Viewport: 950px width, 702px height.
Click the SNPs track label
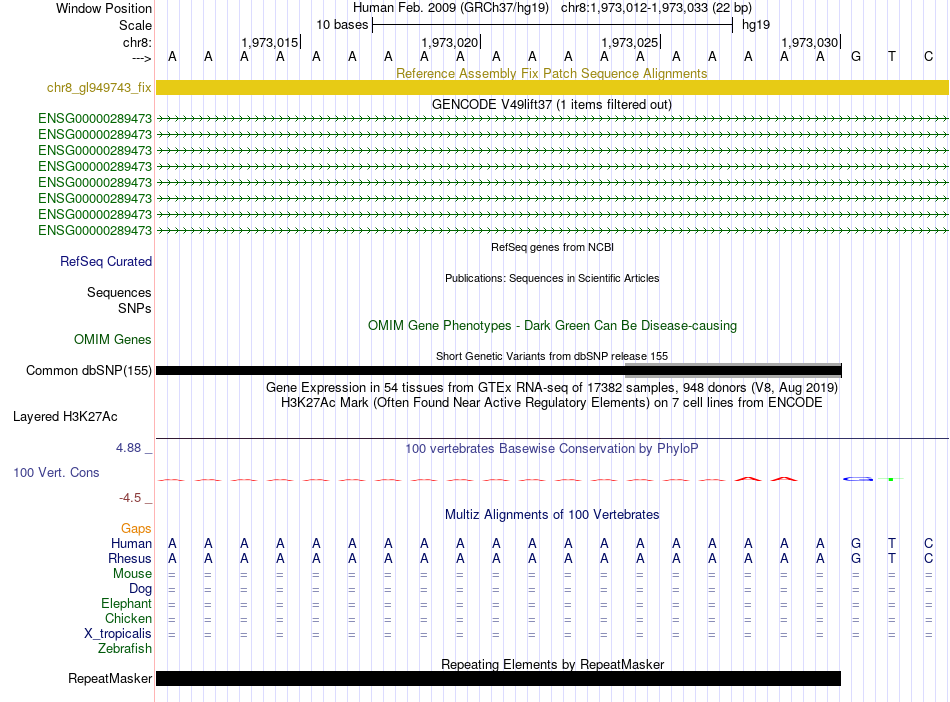(135, 308)
